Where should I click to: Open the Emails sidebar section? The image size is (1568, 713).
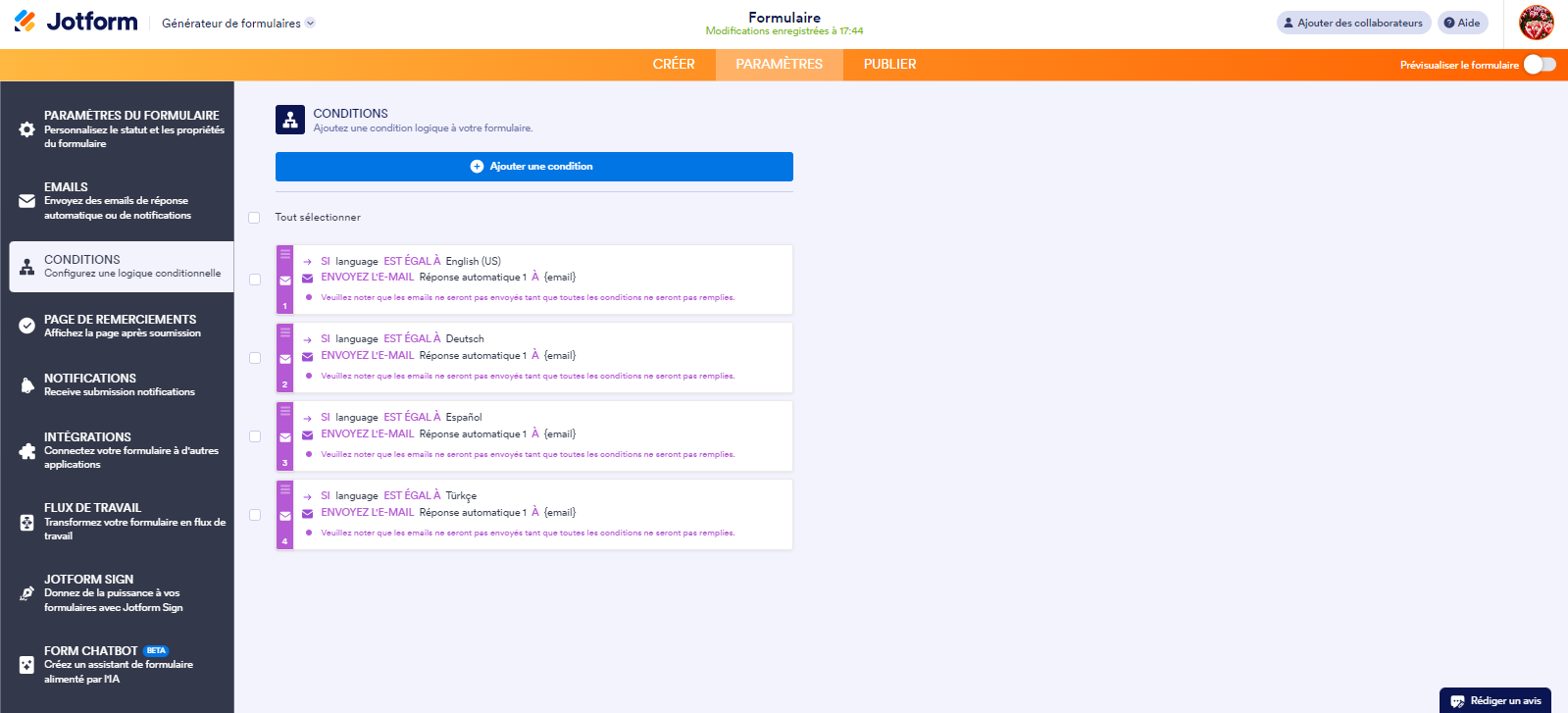(122, 200)
